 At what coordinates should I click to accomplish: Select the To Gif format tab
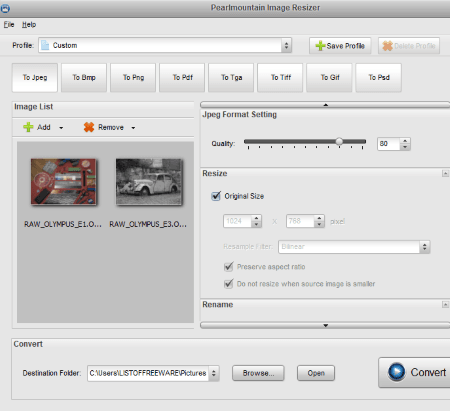coord(329,77)
